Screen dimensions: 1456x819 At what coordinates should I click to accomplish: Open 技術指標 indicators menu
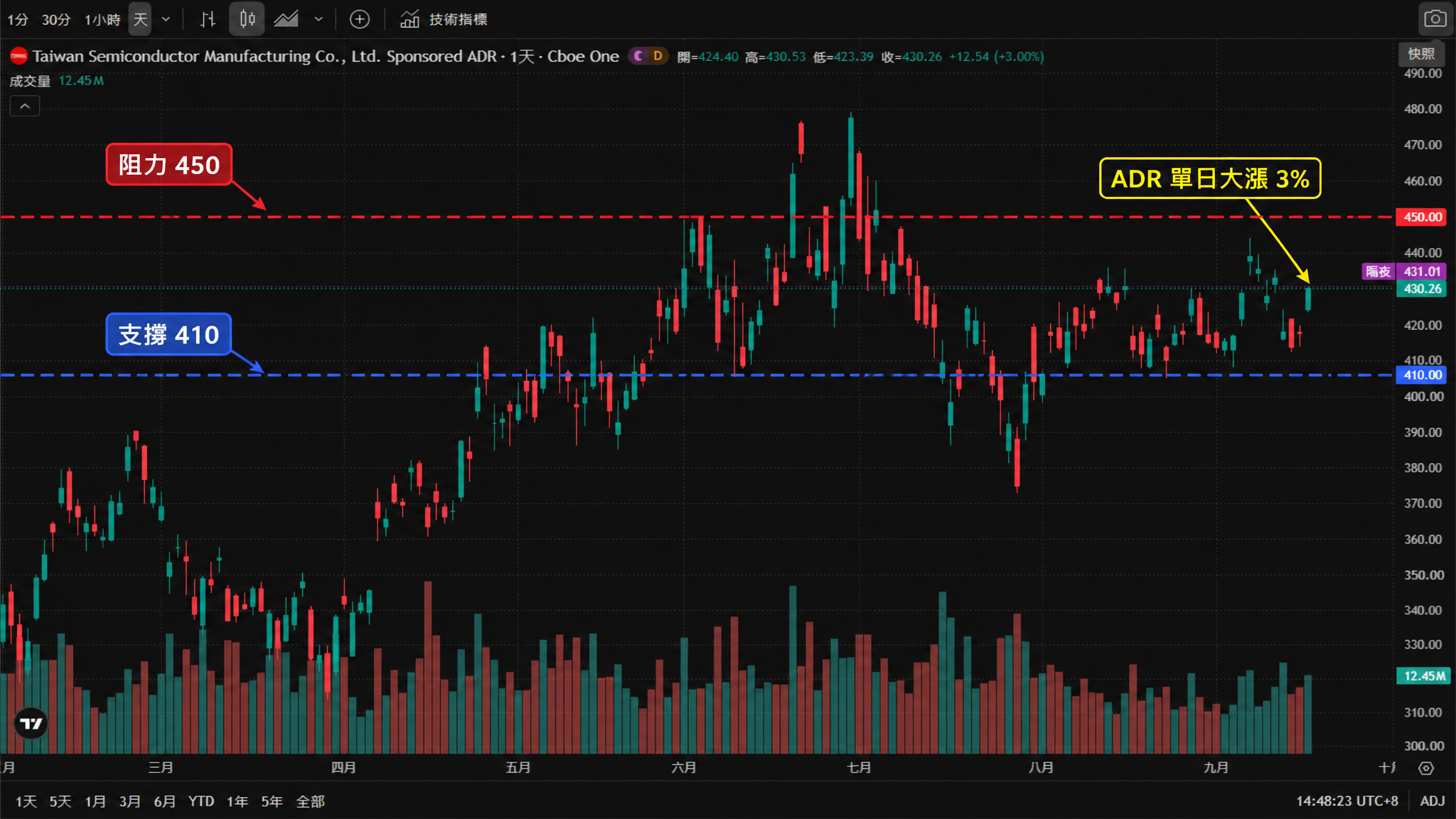pos(444,19)
